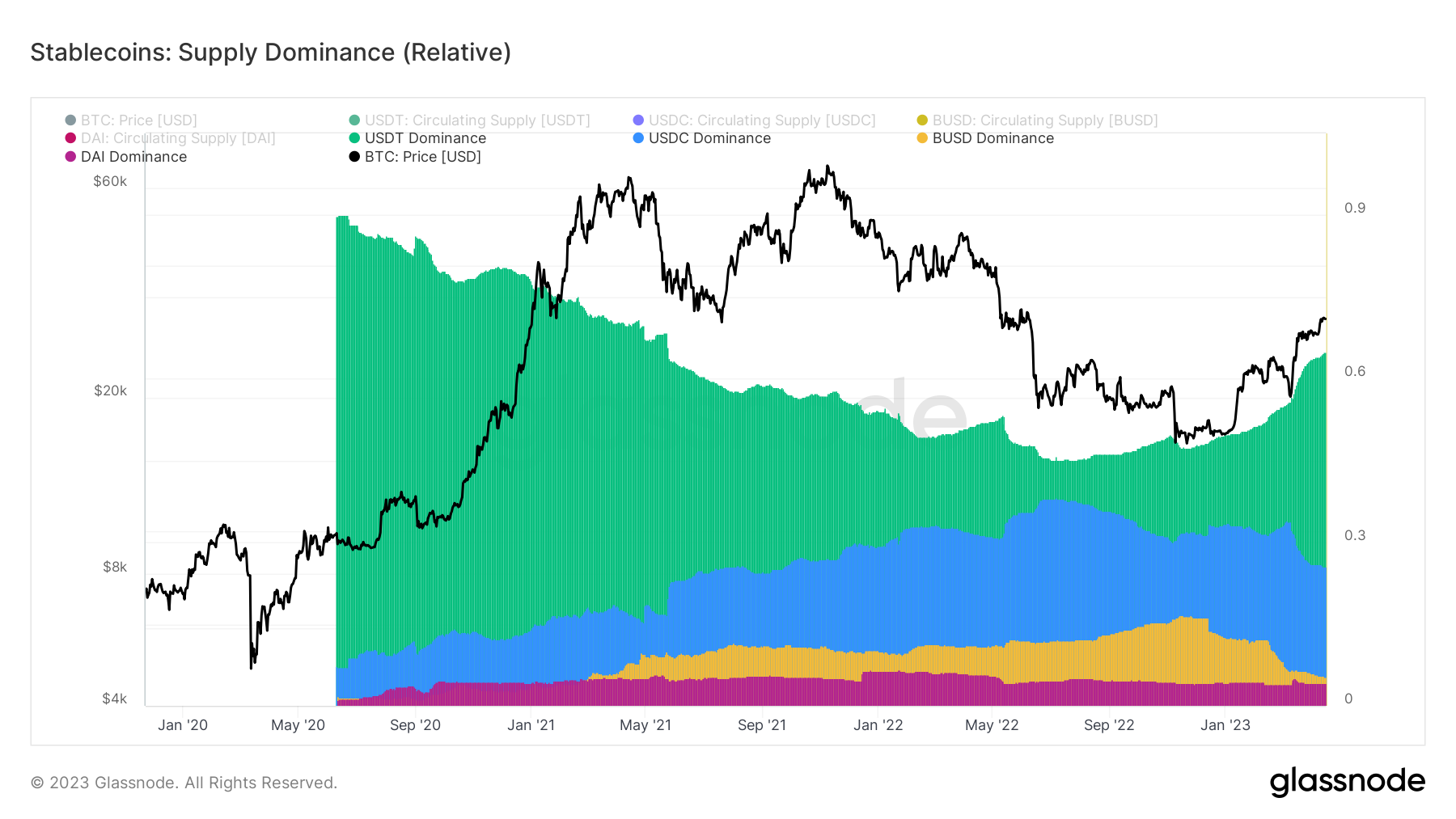Image resolution: width=1456 pixels, height=819 pixels.
Task: Click the purple USDC Circulating Supply dot
Action: tap(638, 120)
